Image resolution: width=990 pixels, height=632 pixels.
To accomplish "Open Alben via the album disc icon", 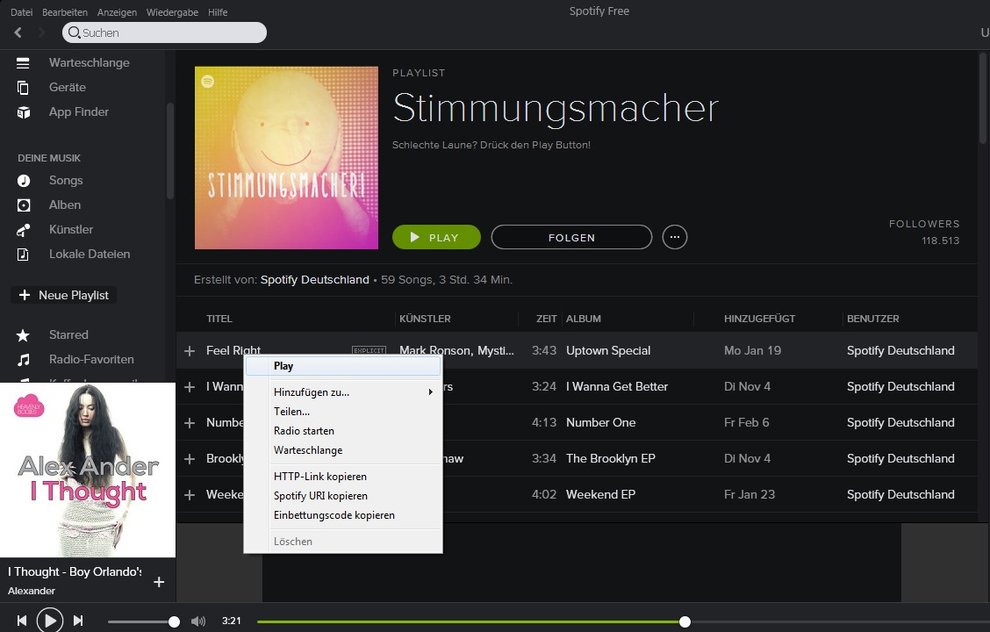I will tap(23, 205).
